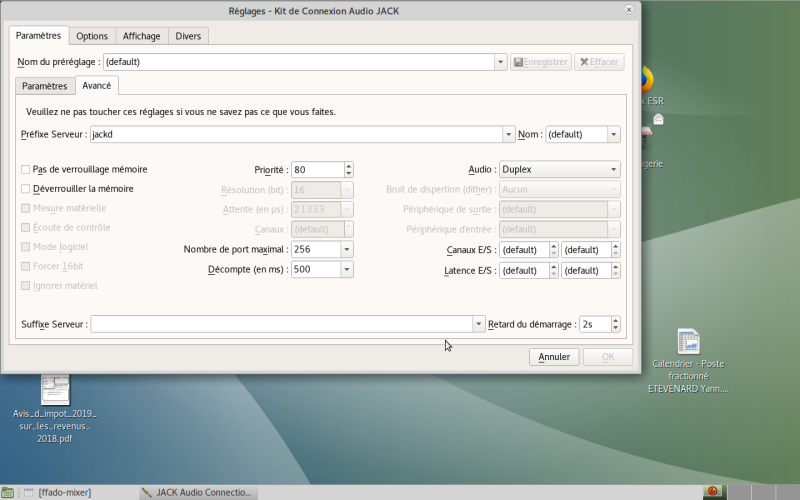Close the Réglages dialog window

coord(628,10)
